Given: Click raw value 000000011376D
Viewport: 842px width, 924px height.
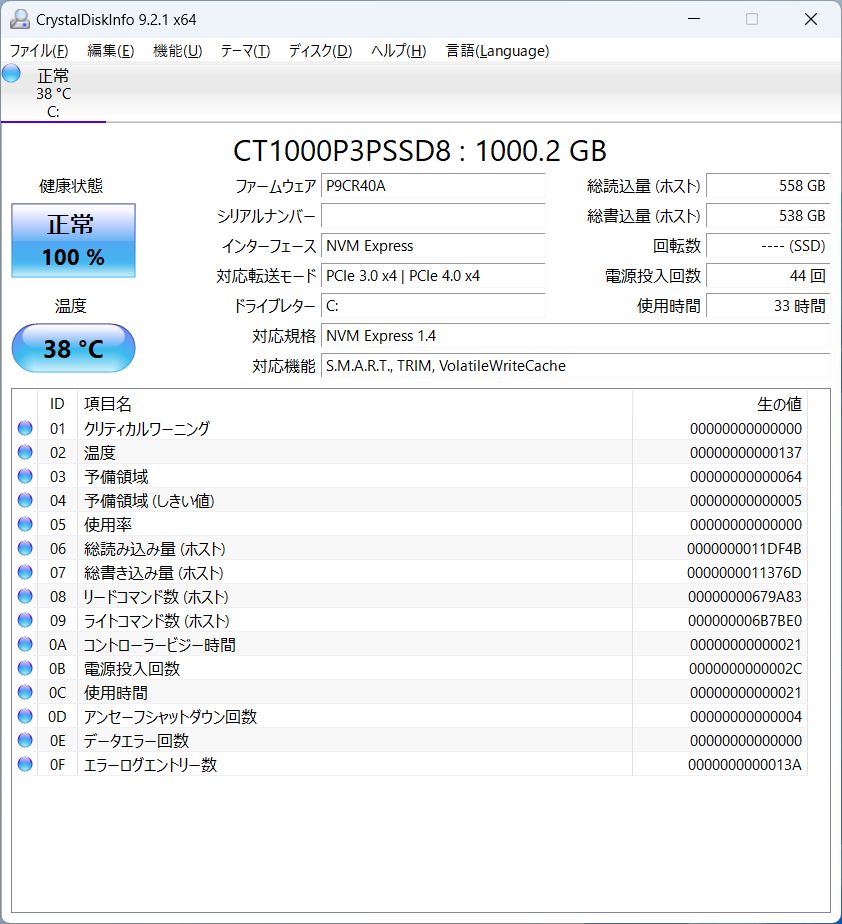Looking at the screenshot, I should [x=744, y=573].
